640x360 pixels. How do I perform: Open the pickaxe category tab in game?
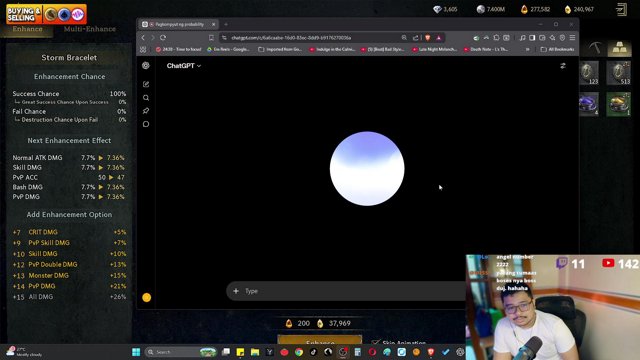click(595, 48)
